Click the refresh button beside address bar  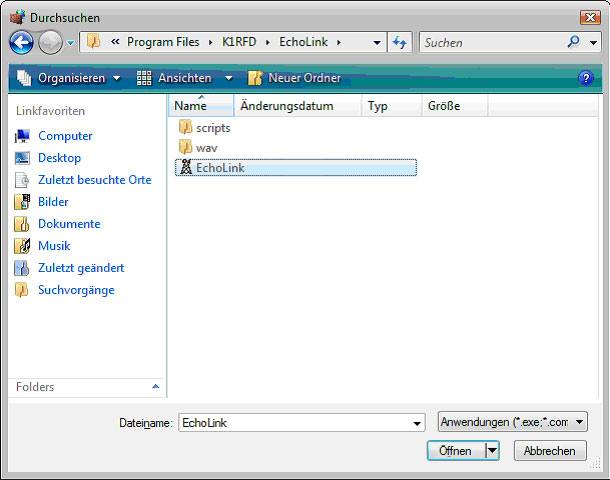(401, 42)
